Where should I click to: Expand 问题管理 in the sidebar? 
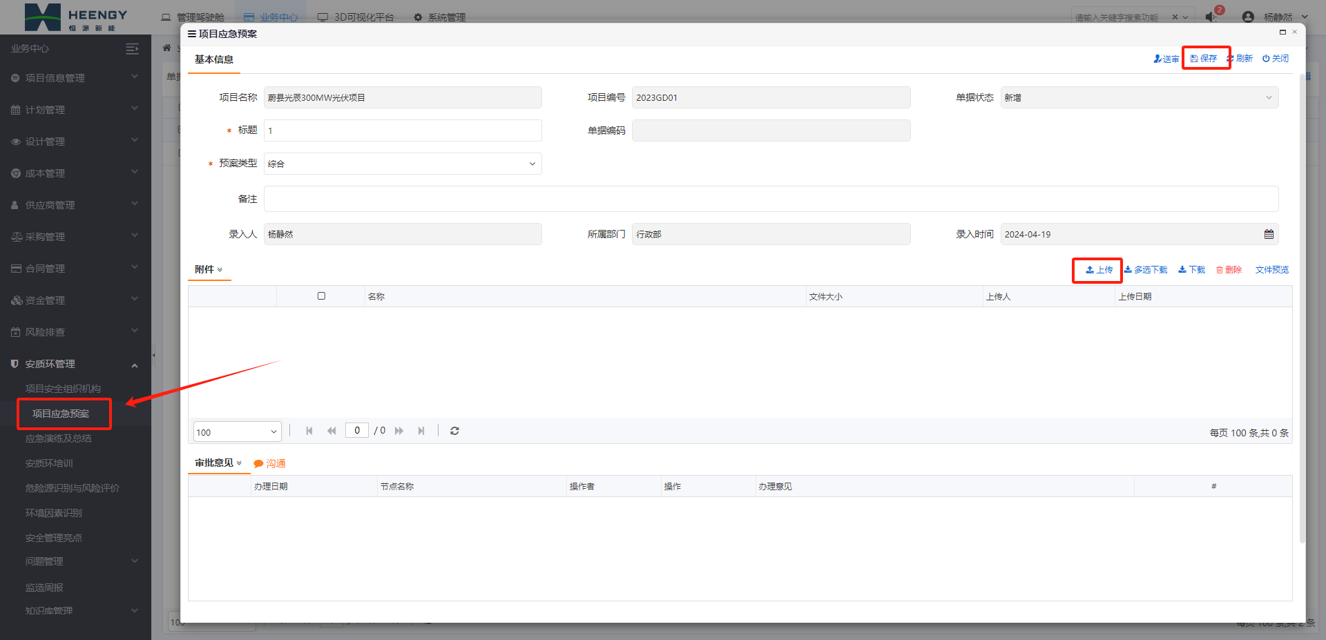pos(75,562)
